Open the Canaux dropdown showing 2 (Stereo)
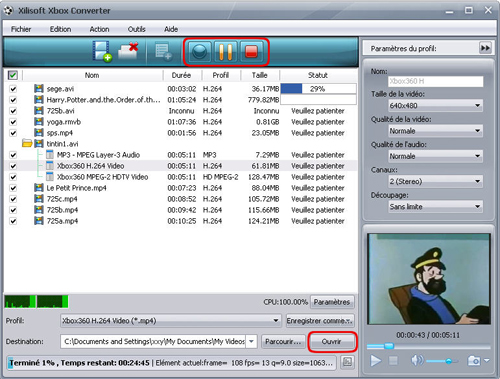Viewport: 500px width, 379px height. (x=435, y=181)
